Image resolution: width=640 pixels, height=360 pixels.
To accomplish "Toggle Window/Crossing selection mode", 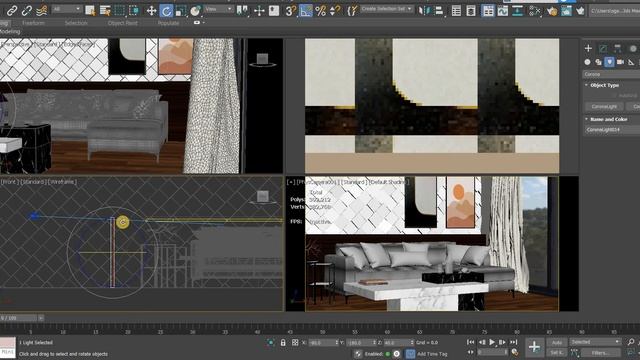I will (134, 10).
